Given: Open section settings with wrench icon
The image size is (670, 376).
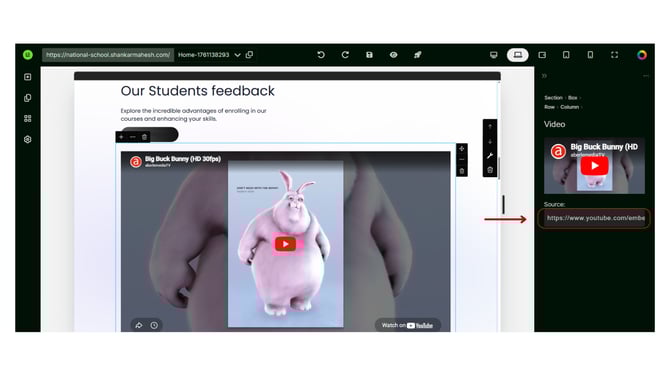Looking at the screenshot, I should click(x=490, y=156).
